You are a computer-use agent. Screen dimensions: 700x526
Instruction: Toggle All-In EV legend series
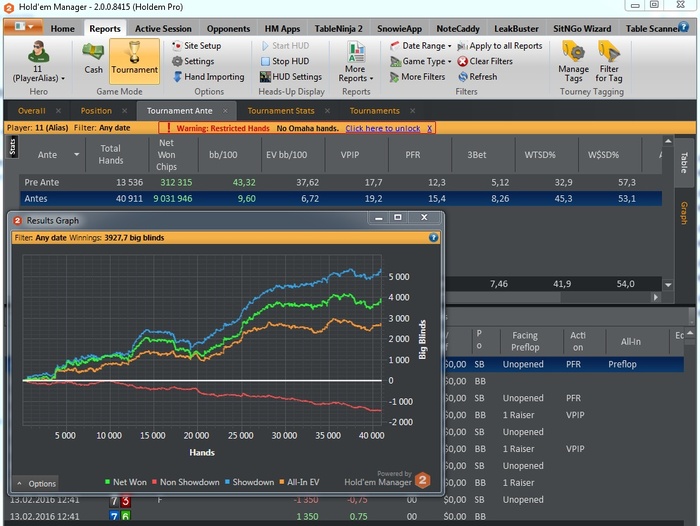(299, 482)
